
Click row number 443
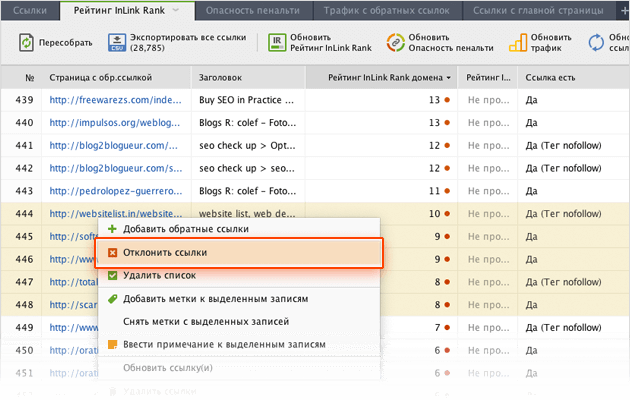[24, 191]
